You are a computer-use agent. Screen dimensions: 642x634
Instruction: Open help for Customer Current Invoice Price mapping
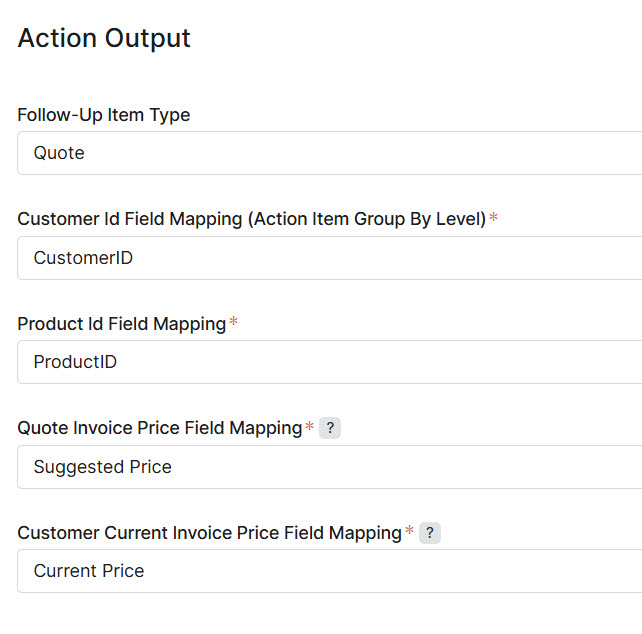click(x=430, y=533)
